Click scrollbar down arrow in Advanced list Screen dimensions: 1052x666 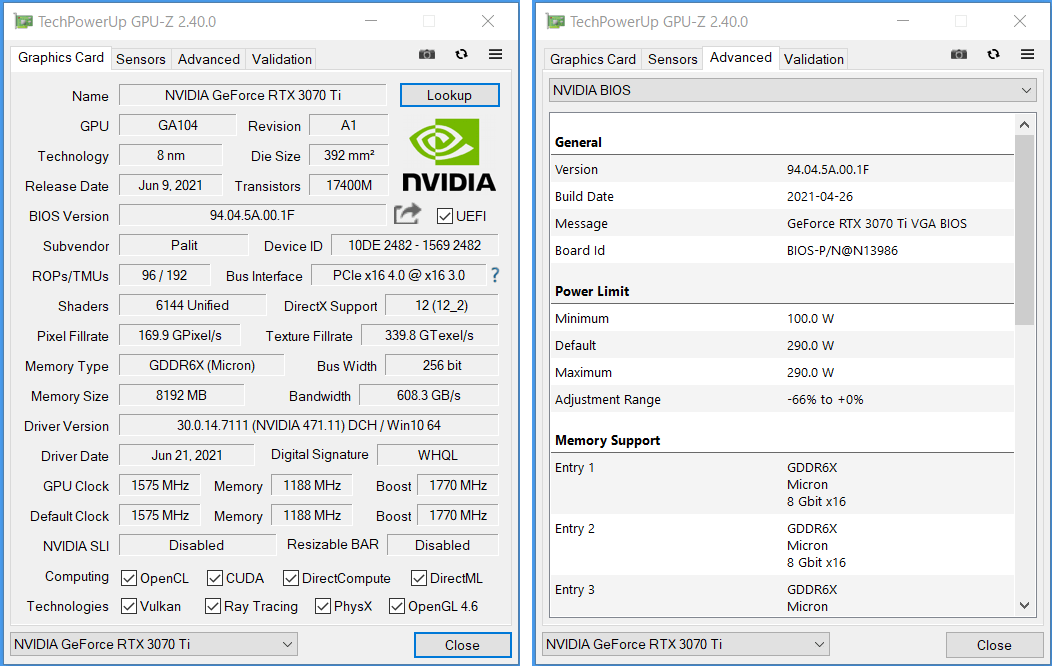[x=1024, y=606]
